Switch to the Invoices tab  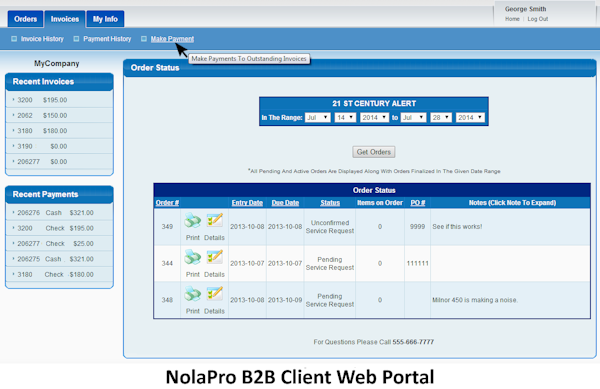tap(65, 19)
